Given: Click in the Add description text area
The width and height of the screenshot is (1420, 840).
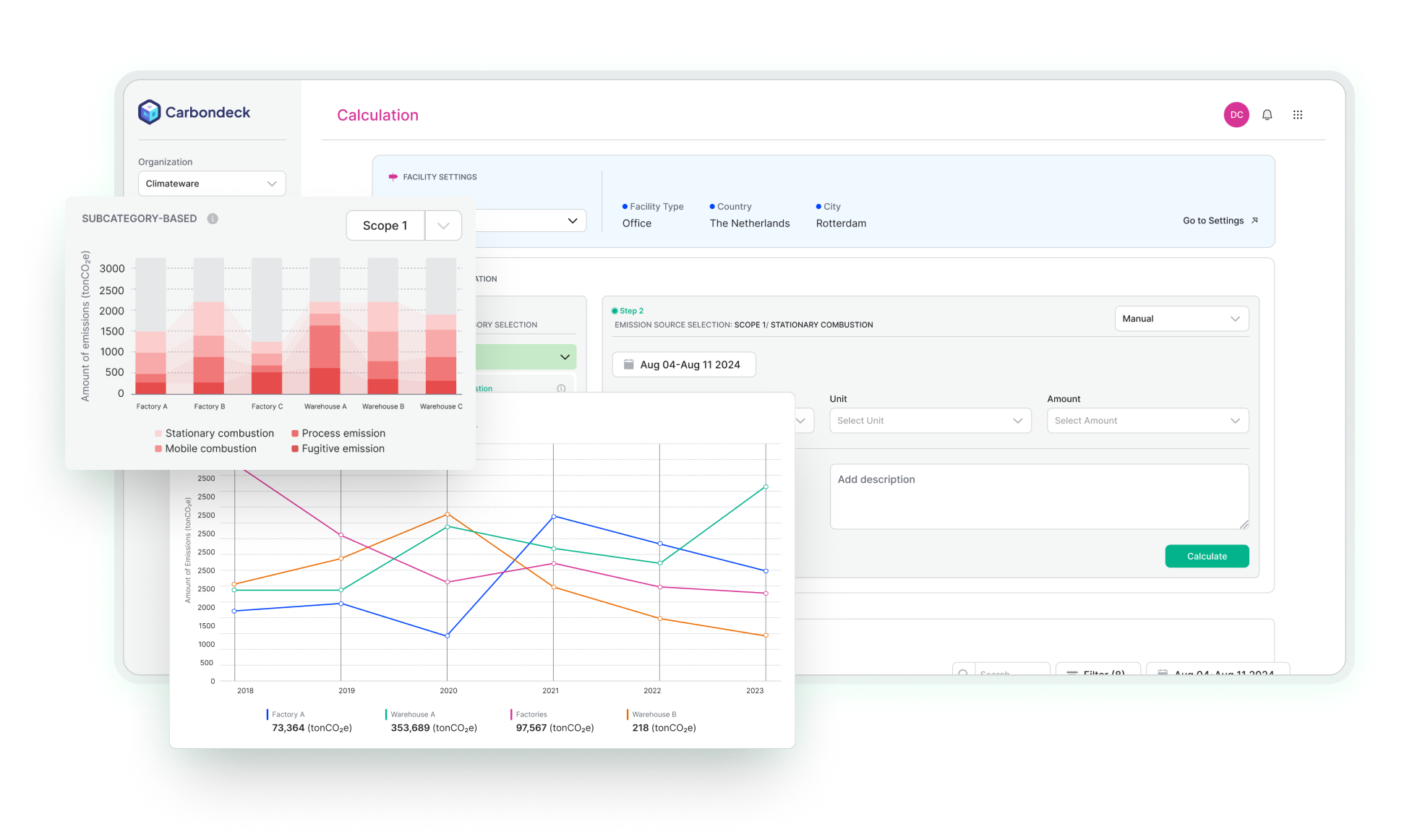Looking at the screenshot, I should coord(1039,497).
